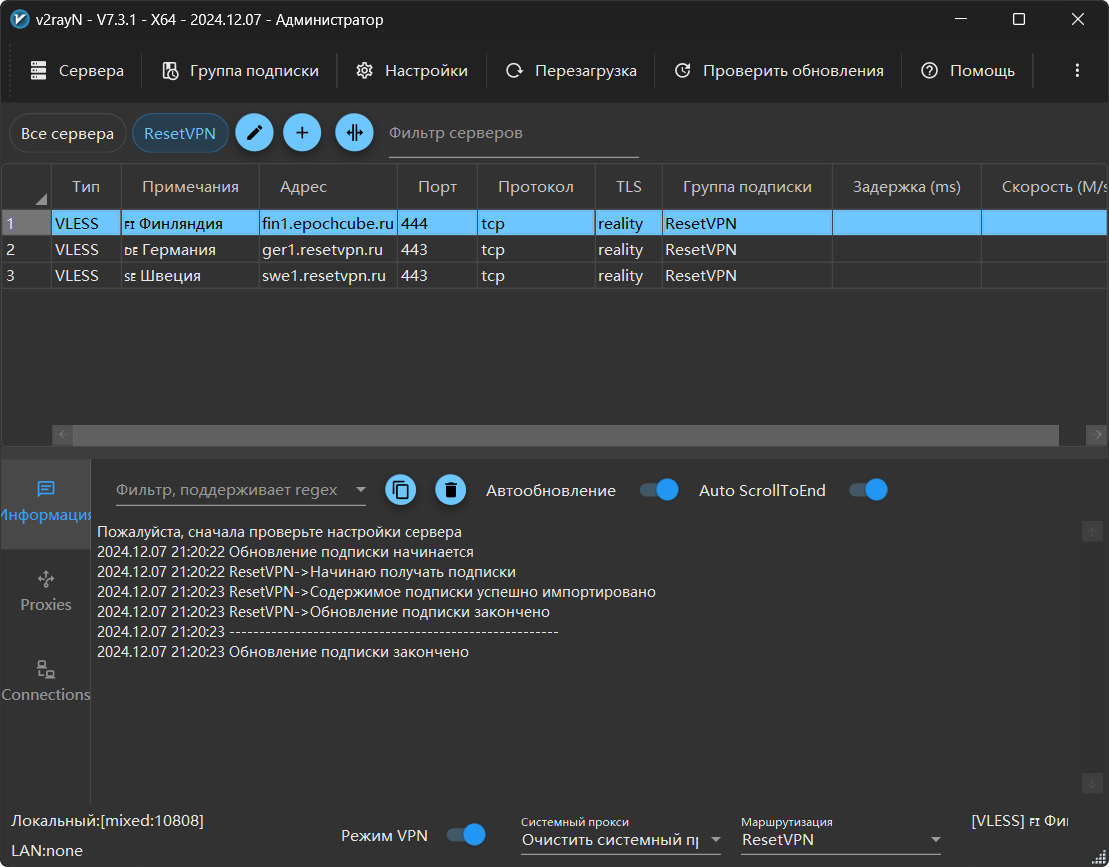The height and width of the screenshot is (867, 1109).
Task: Click the horizontal scrollbar of server table
Action: click(565, 435)
